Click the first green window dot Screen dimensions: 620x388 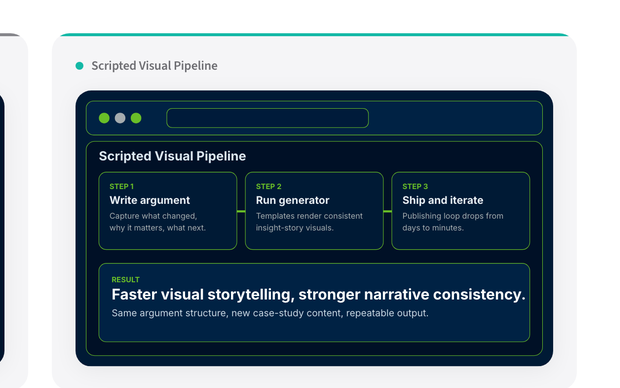pyautogui.click(x=104, y=118)
